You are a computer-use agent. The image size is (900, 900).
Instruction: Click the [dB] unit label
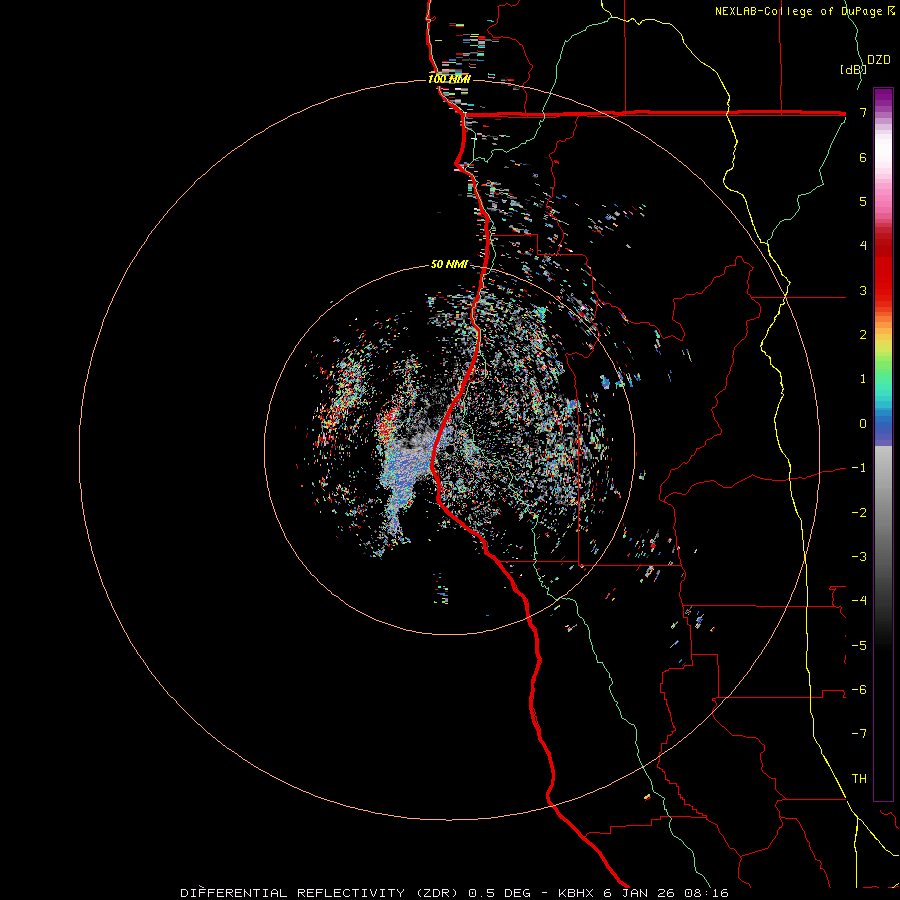[x=853, y=69]
